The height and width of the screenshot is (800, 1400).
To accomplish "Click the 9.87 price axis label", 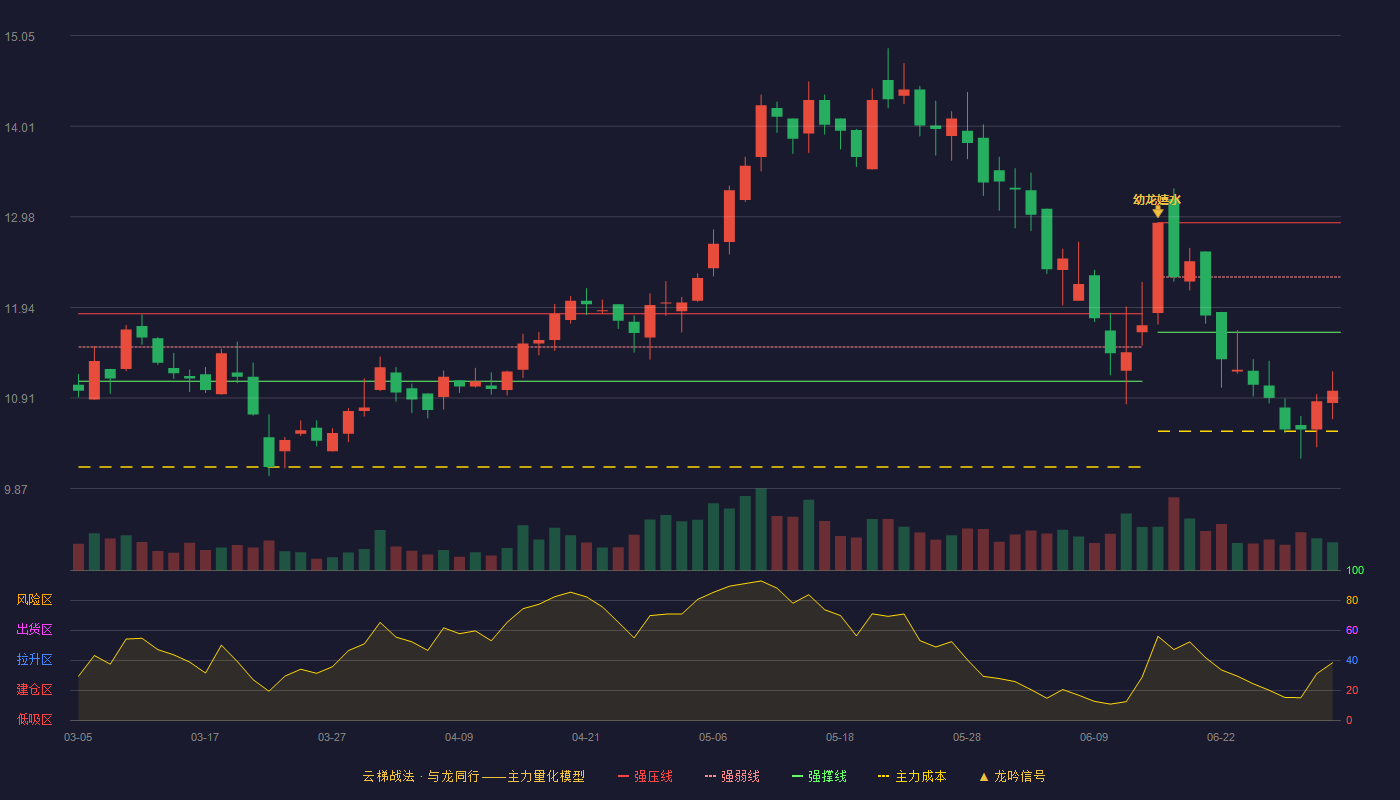I will (16, 490).
